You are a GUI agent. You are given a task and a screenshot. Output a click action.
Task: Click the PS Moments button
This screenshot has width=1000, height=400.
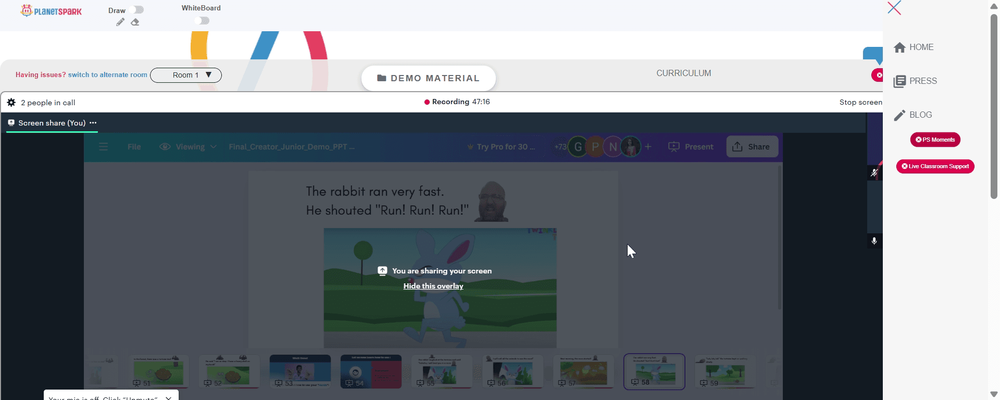coord(935,139)
